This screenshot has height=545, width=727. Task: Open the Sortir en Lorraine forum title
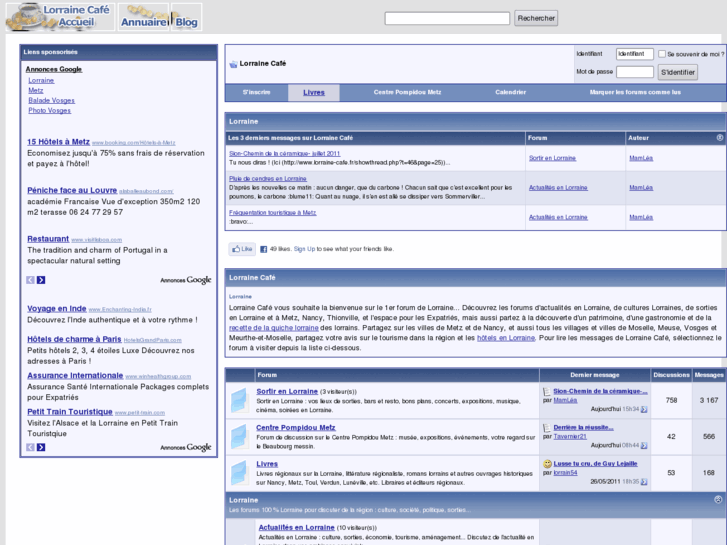coord(287,391)
